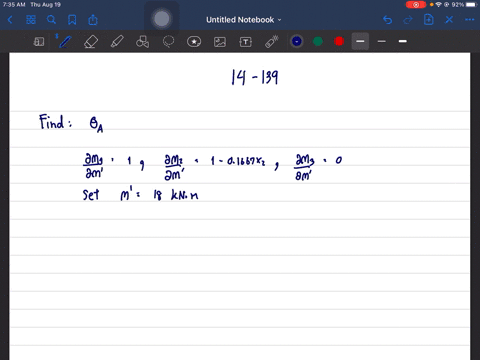480x360 pixels.
Task: Tap the battery status icon
Action: pyautogui.click(x=472, y=5)
